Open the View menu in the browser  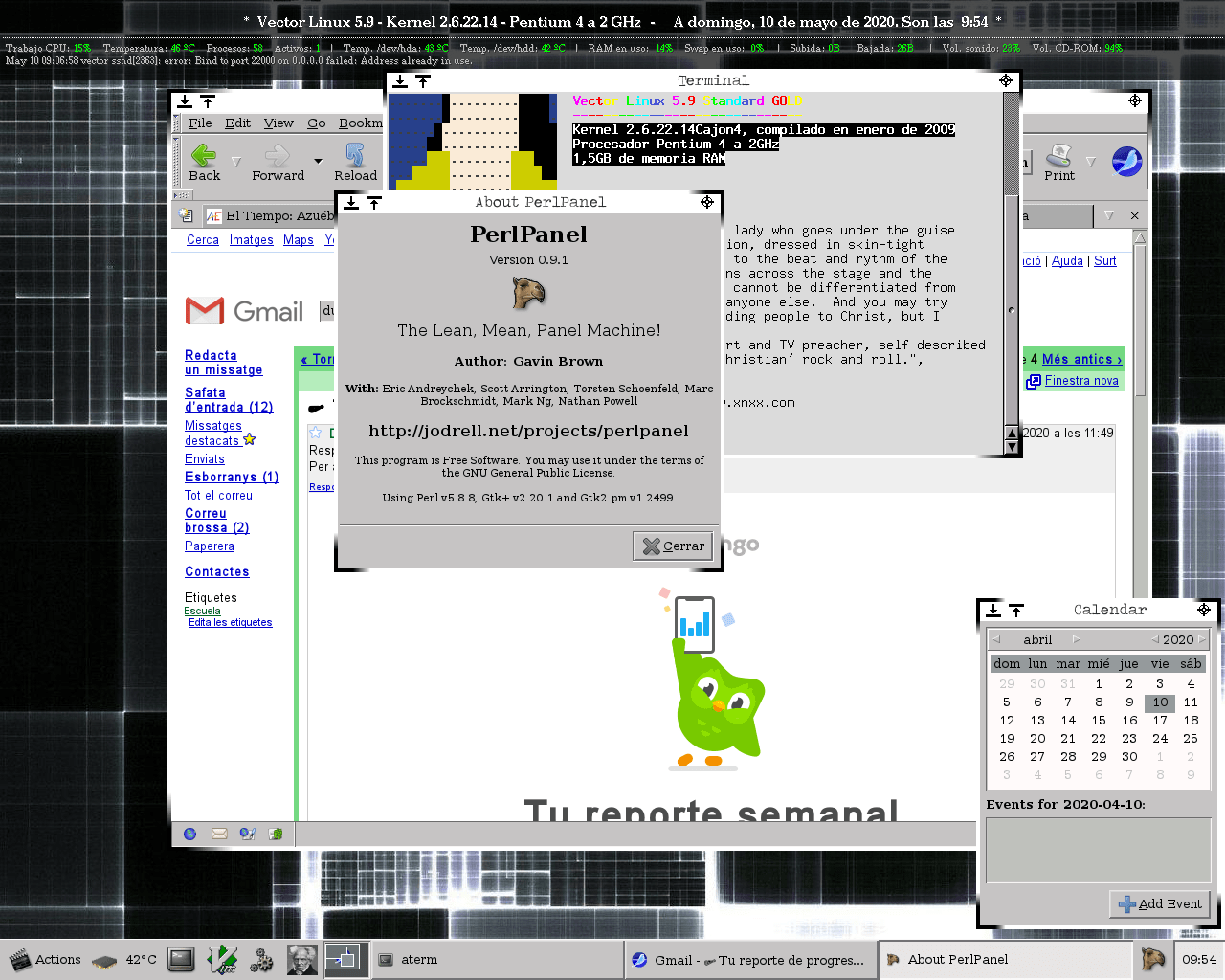point(278,123)
